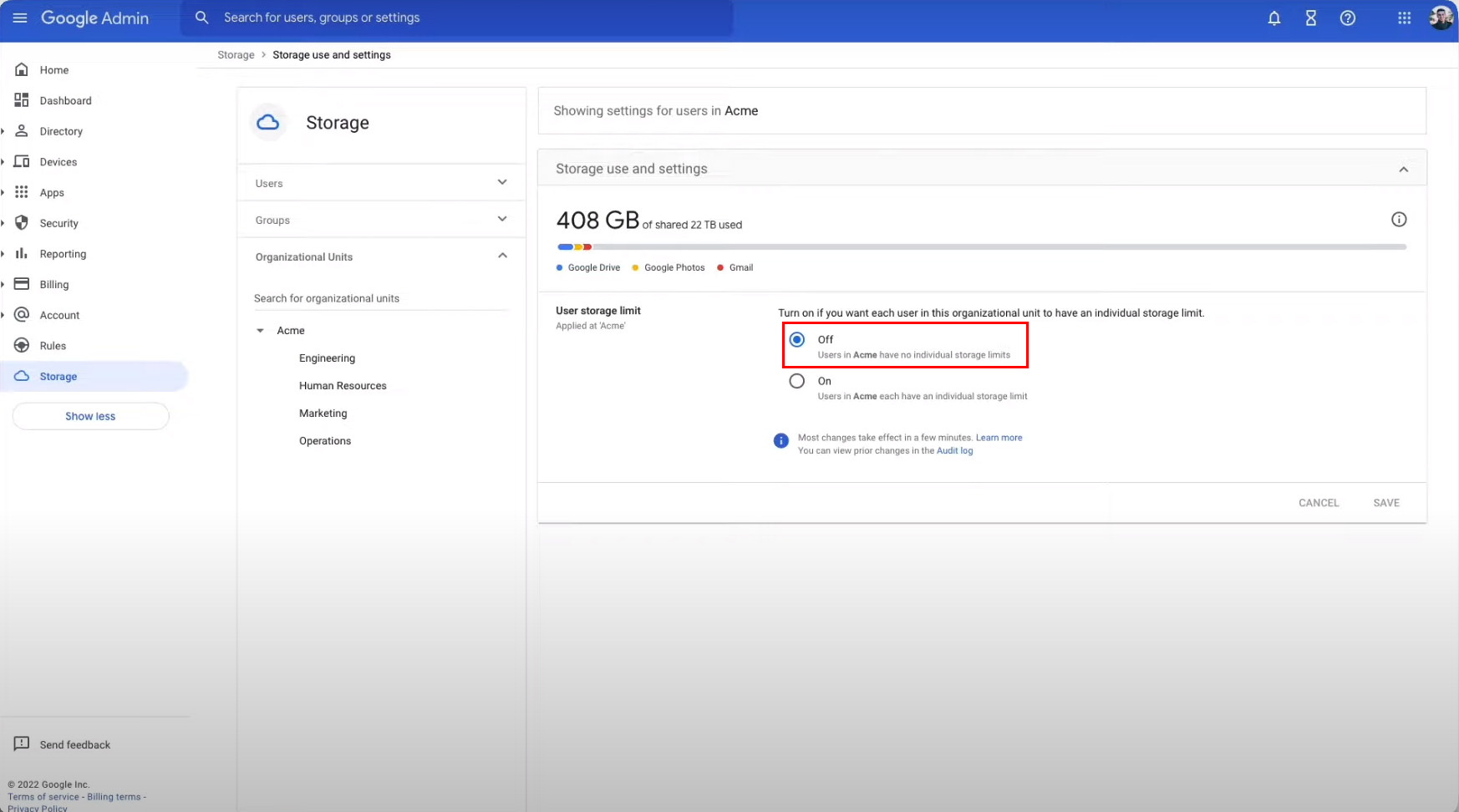Open the Help question mark icon
The width and height of the screenshot is (1459, 812).
point(1347,18)
